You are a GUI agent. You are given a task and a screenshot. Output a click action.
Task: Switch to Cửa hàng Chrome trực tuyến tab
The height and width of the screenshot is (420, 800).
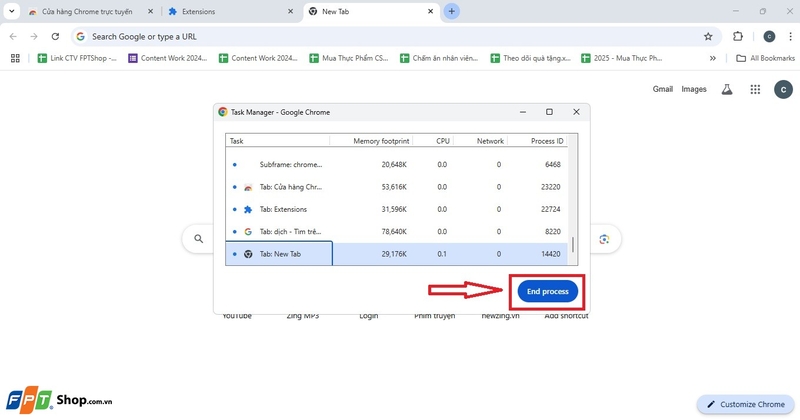[x=87, y=11]
